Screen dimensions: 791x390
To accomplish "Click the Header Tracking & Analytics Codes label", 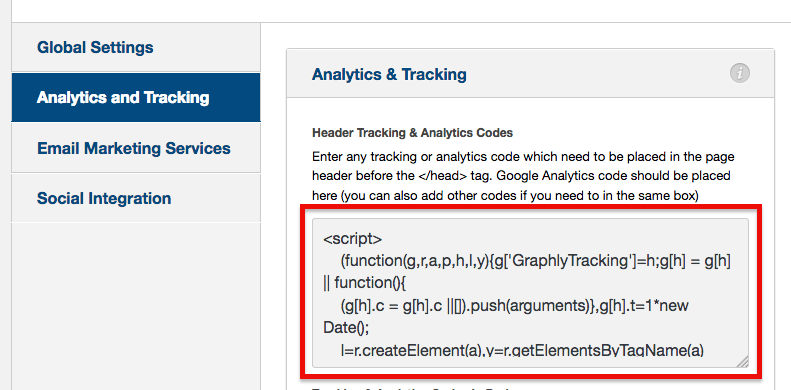I will click(413, 133).
